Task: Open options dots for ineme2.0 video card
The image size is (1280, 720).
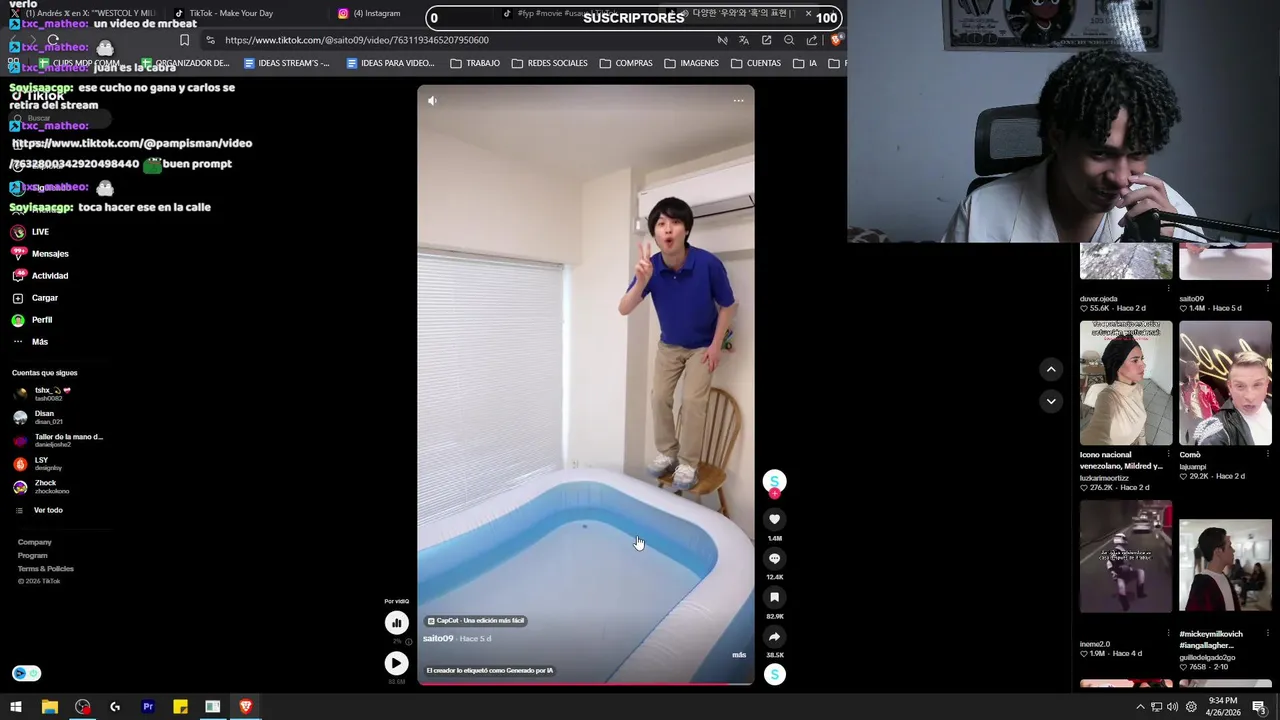Action: tap(1169, 634)
